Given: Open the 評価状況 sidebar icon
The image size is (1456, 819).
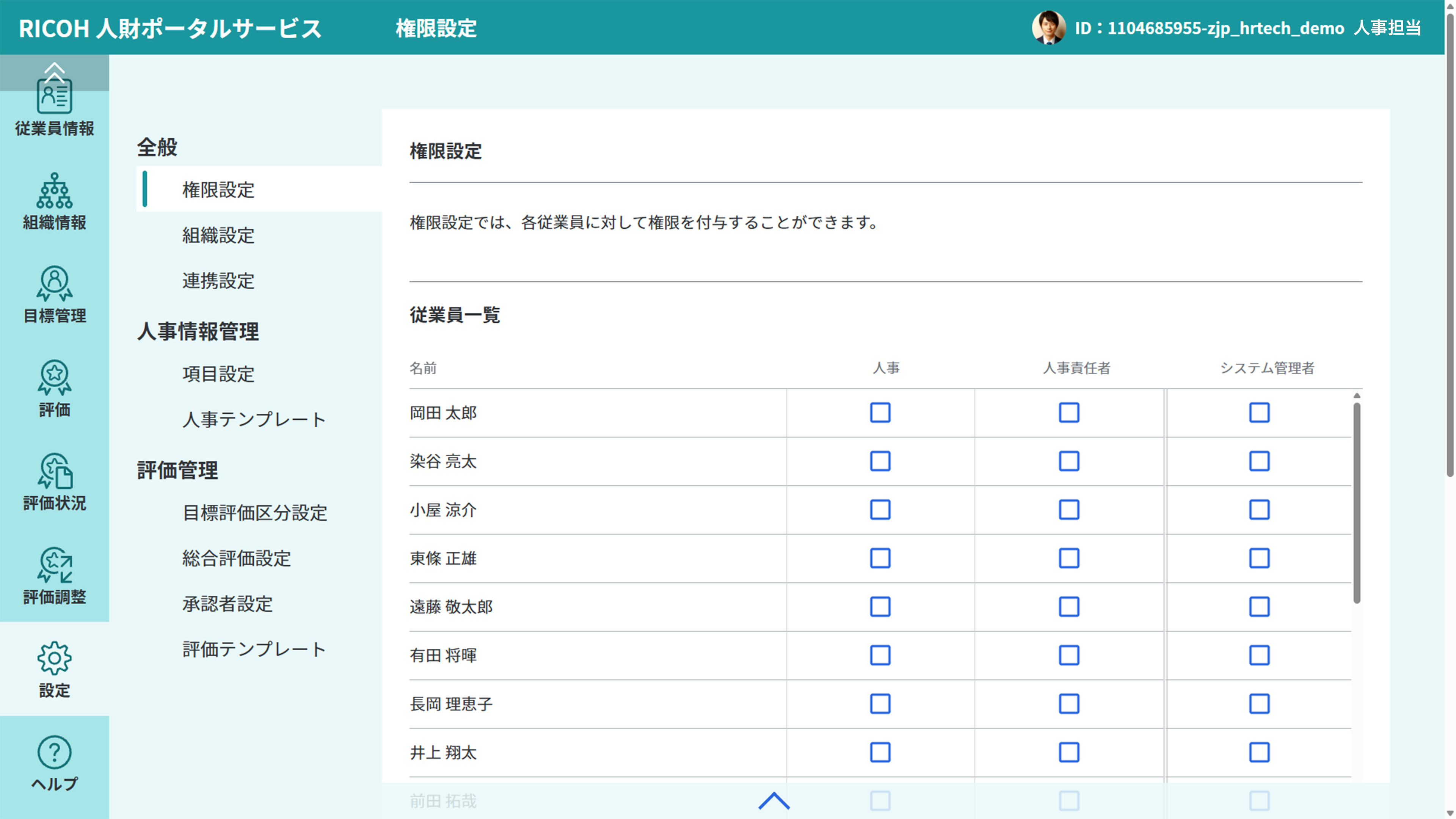Looking at the screenshot, I should (54, 471).
